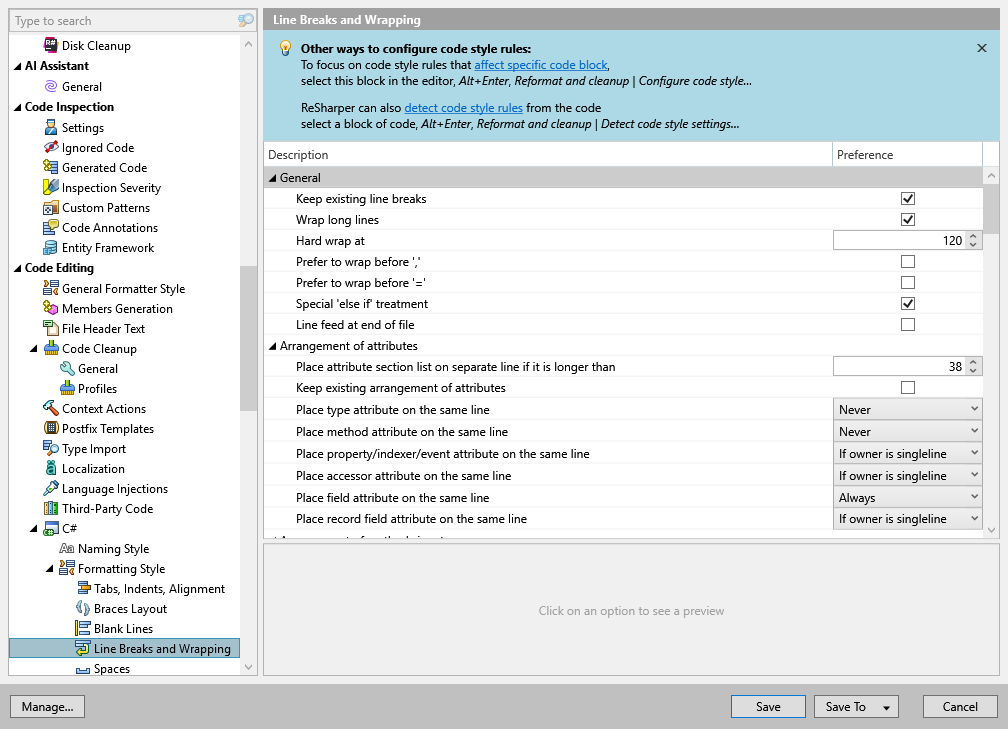Uncheck Keep existing line breaks
This screenshot has width=1008, height=729.
pyautogui.click(x=908, y=199)
